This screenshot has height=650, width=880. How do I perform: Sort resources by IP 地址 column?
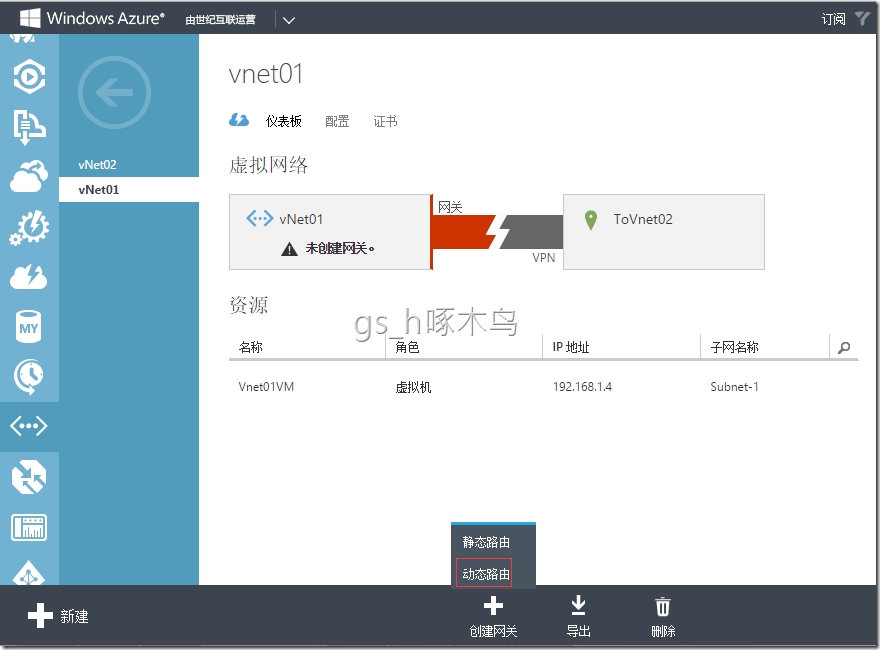coord(571,347)
